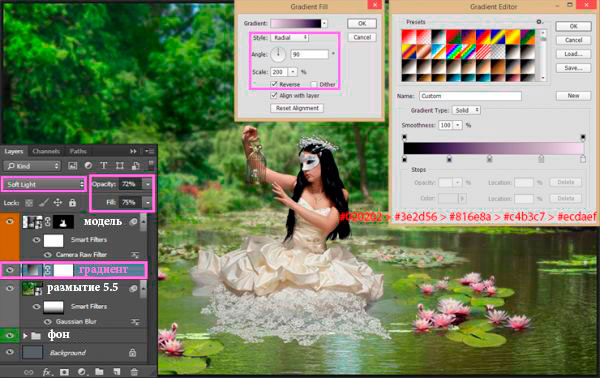
Task: Hide the Background layer
Action: pos(10,352)
